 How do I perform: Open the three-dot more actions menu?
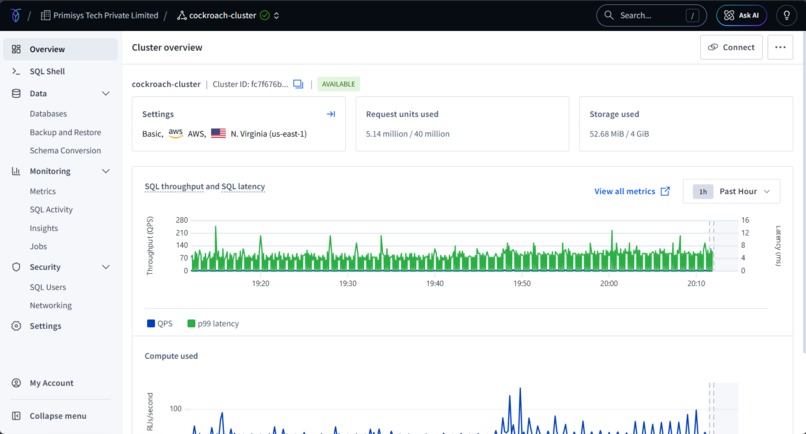(x=780, y=47)
